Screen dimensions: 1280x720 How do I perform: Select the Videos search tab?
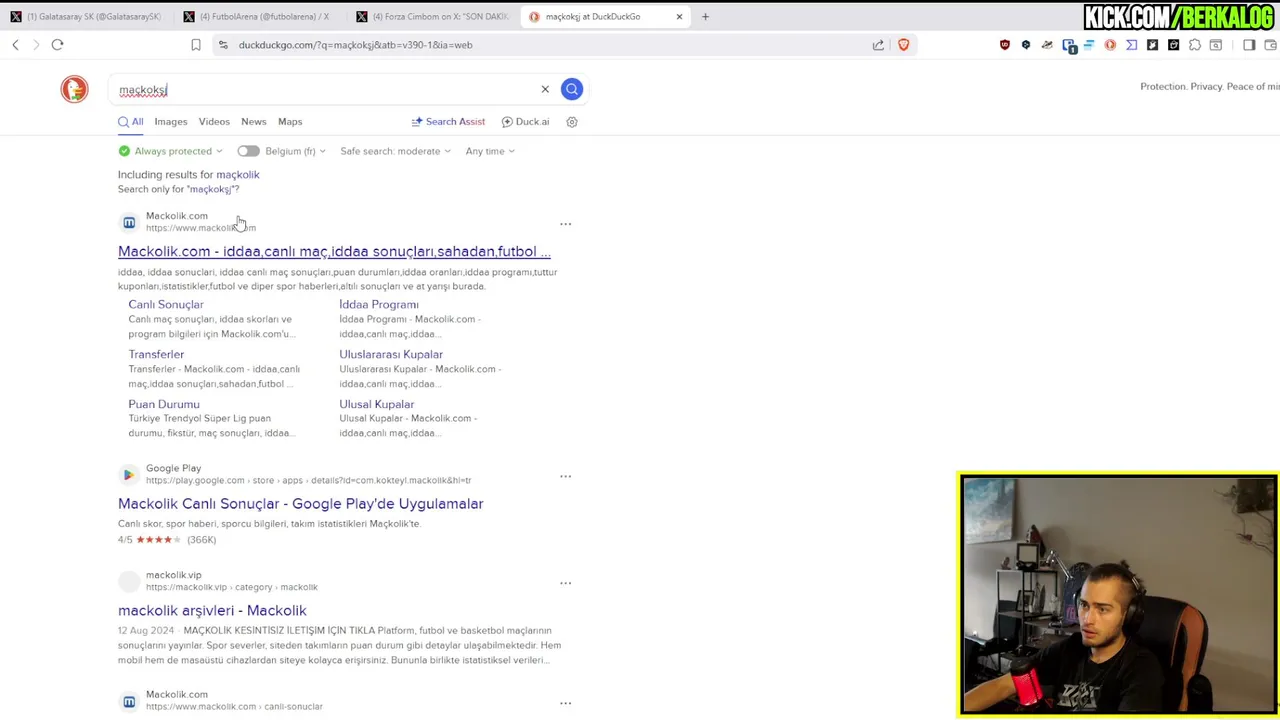click(214, 122)
